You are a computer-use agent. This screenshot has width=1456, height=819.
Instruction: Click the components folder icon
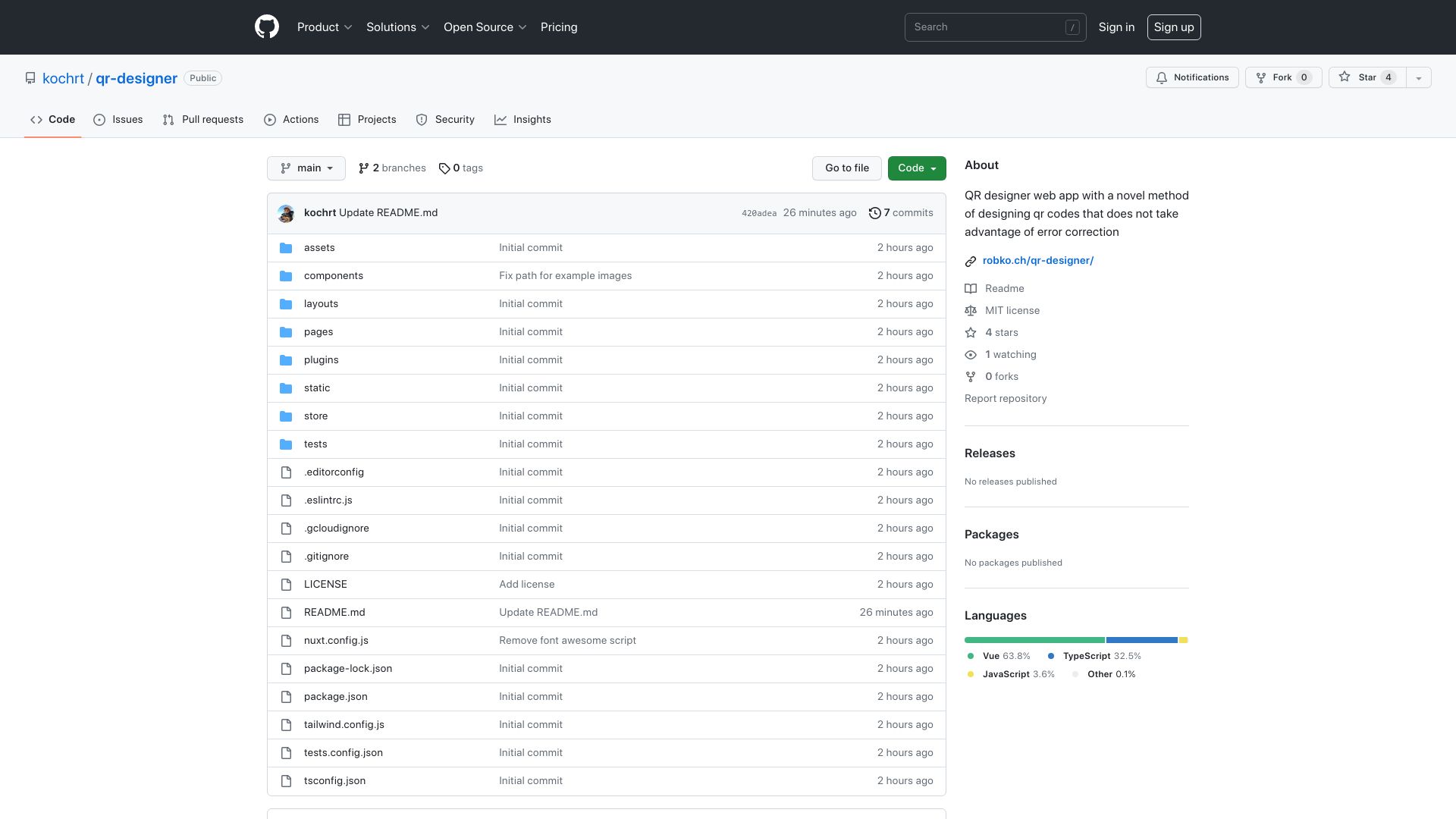pyautogui.click(x=286, y=276)
